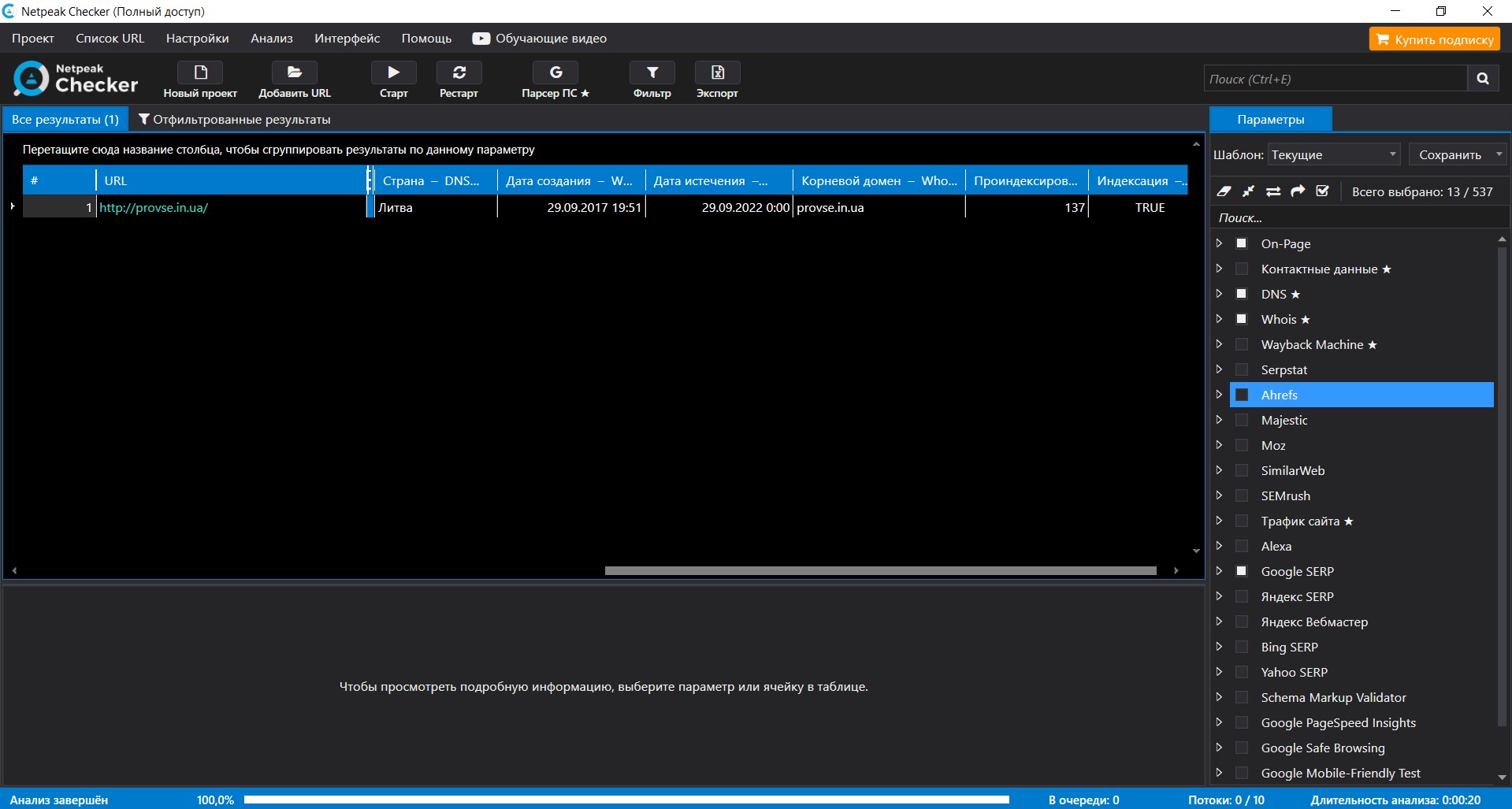Click the Купить подписку button
This screenshot has height=809, width=1512.
[x=1434, y=39]
